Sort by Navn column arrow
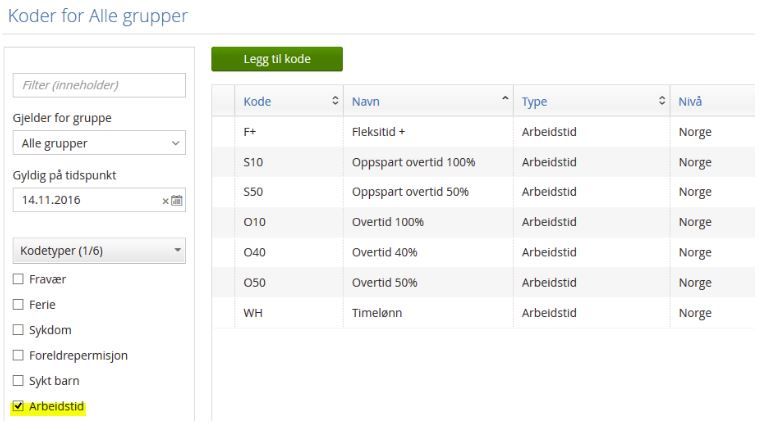 tap(506, 100)
